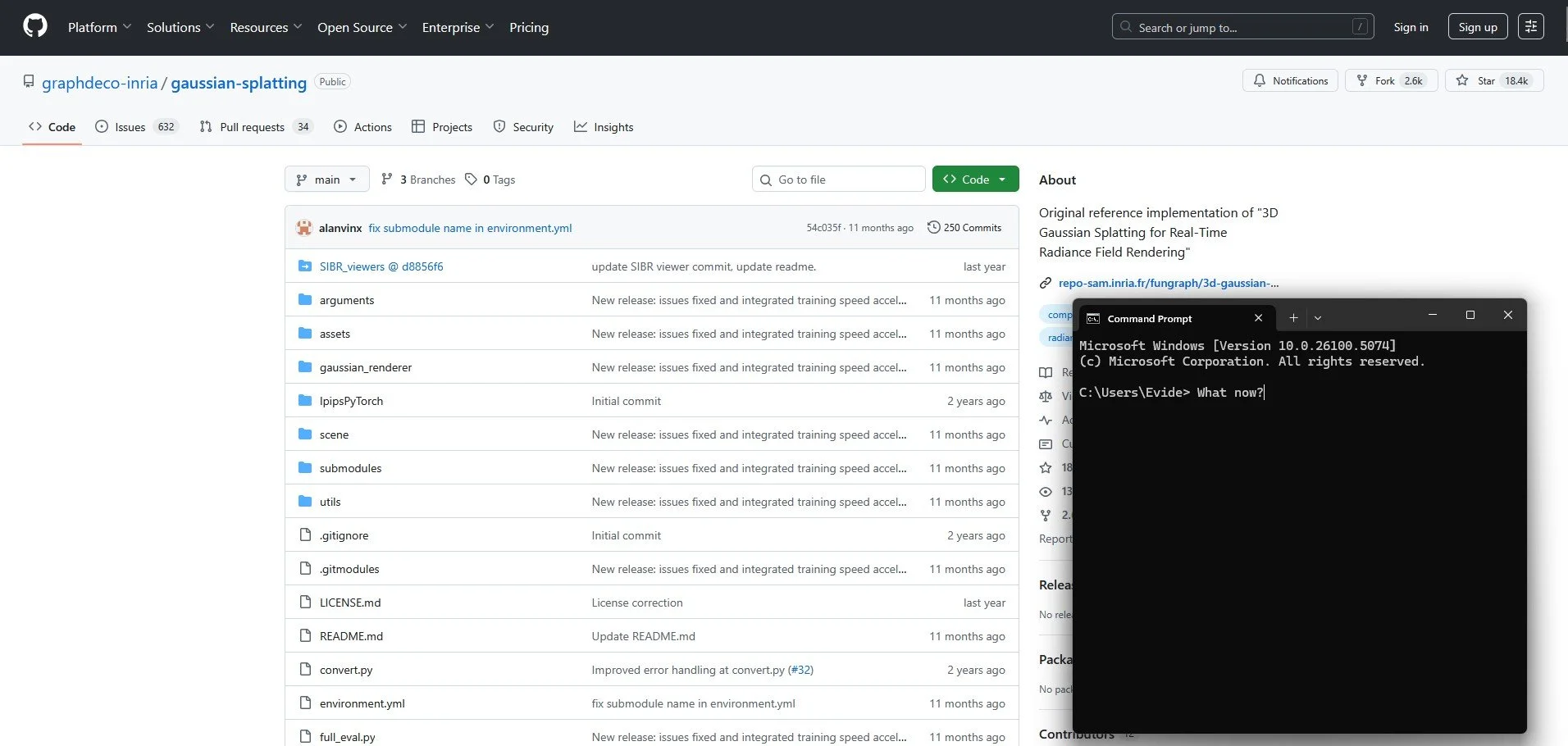Open the terminal profile dropdown chevron
Image resolution: width=1568 pixels, height=746 pixels.
[1318, 318]
